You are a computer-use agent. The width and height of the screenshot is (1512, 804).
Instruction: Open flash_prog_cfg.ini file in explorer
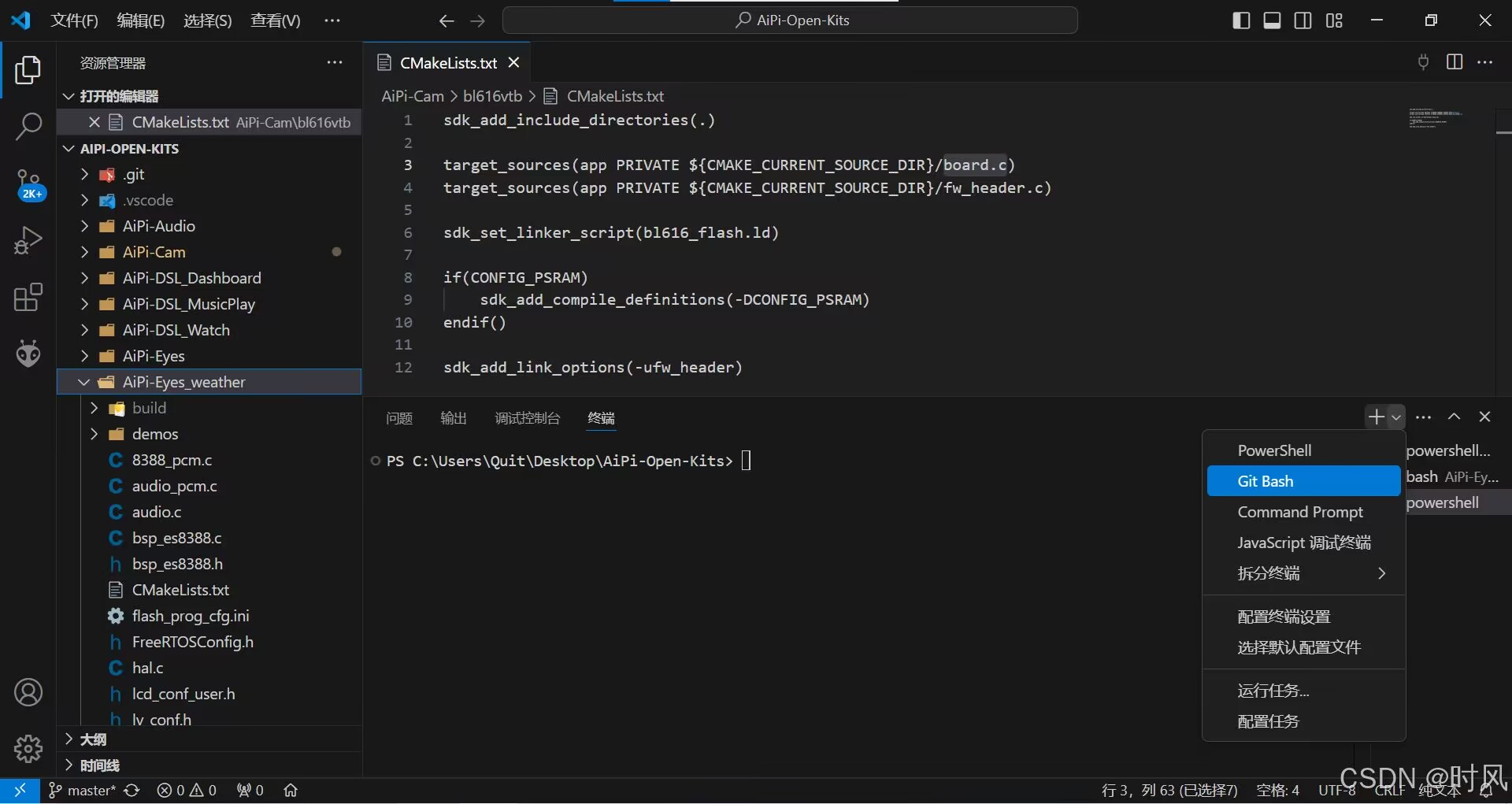(x=191, y=616)
